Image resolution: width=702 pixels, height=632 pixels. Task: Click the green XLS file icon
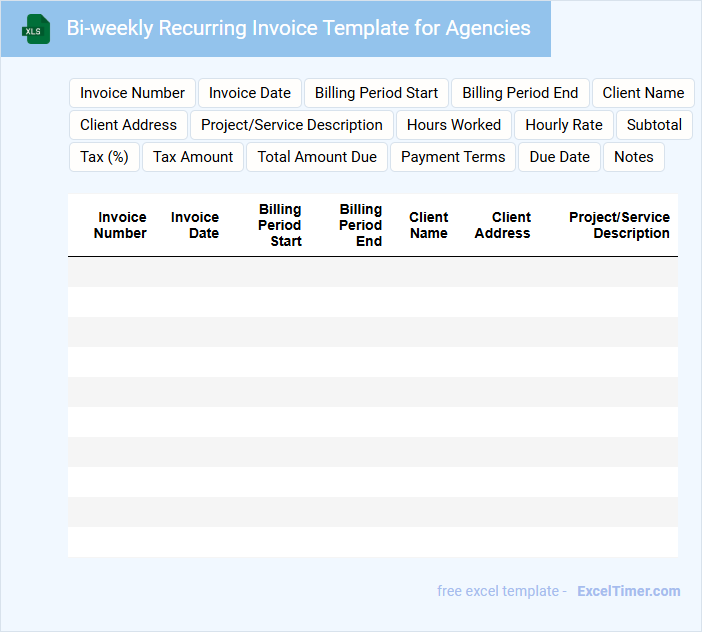(36, 29)
